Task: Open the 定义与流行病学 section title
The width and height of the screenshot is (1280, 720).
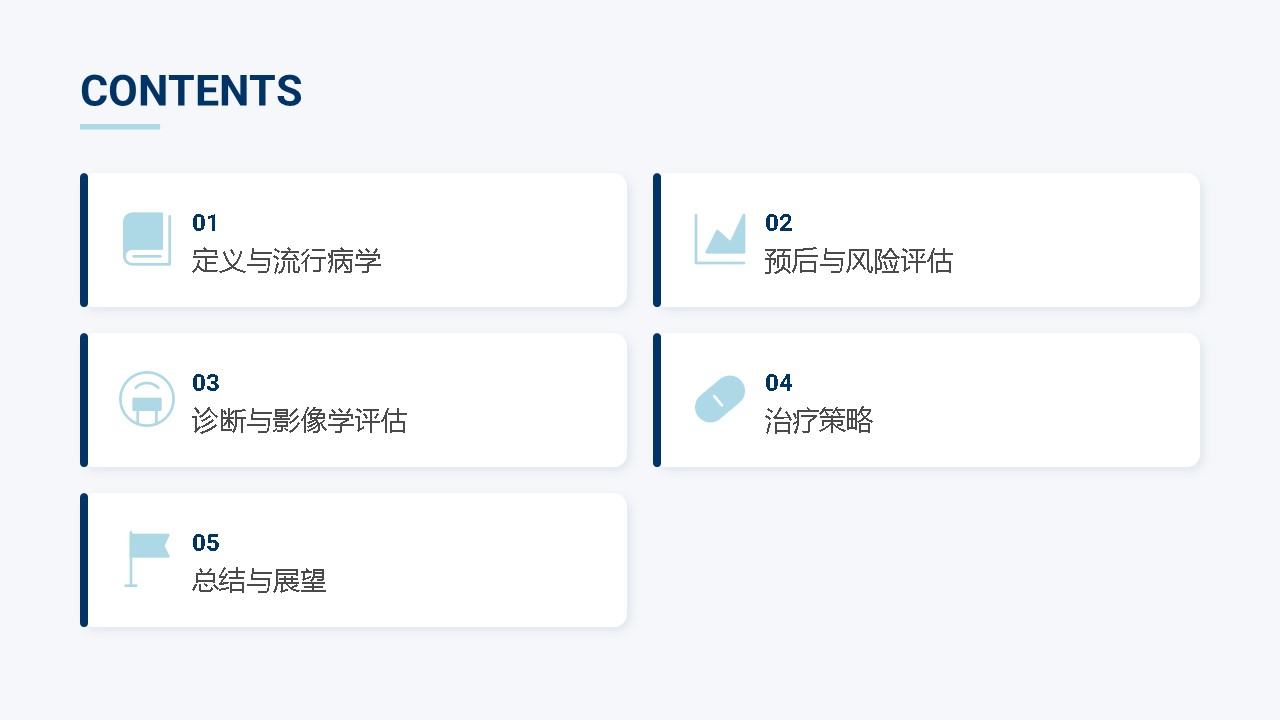Action: tap(287, 262)
